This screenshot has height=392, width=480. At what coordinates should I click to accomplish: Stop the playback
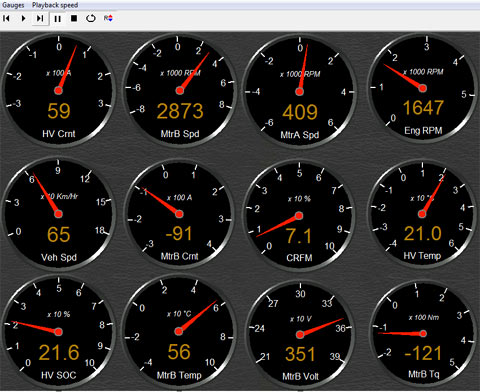(74, 18)
